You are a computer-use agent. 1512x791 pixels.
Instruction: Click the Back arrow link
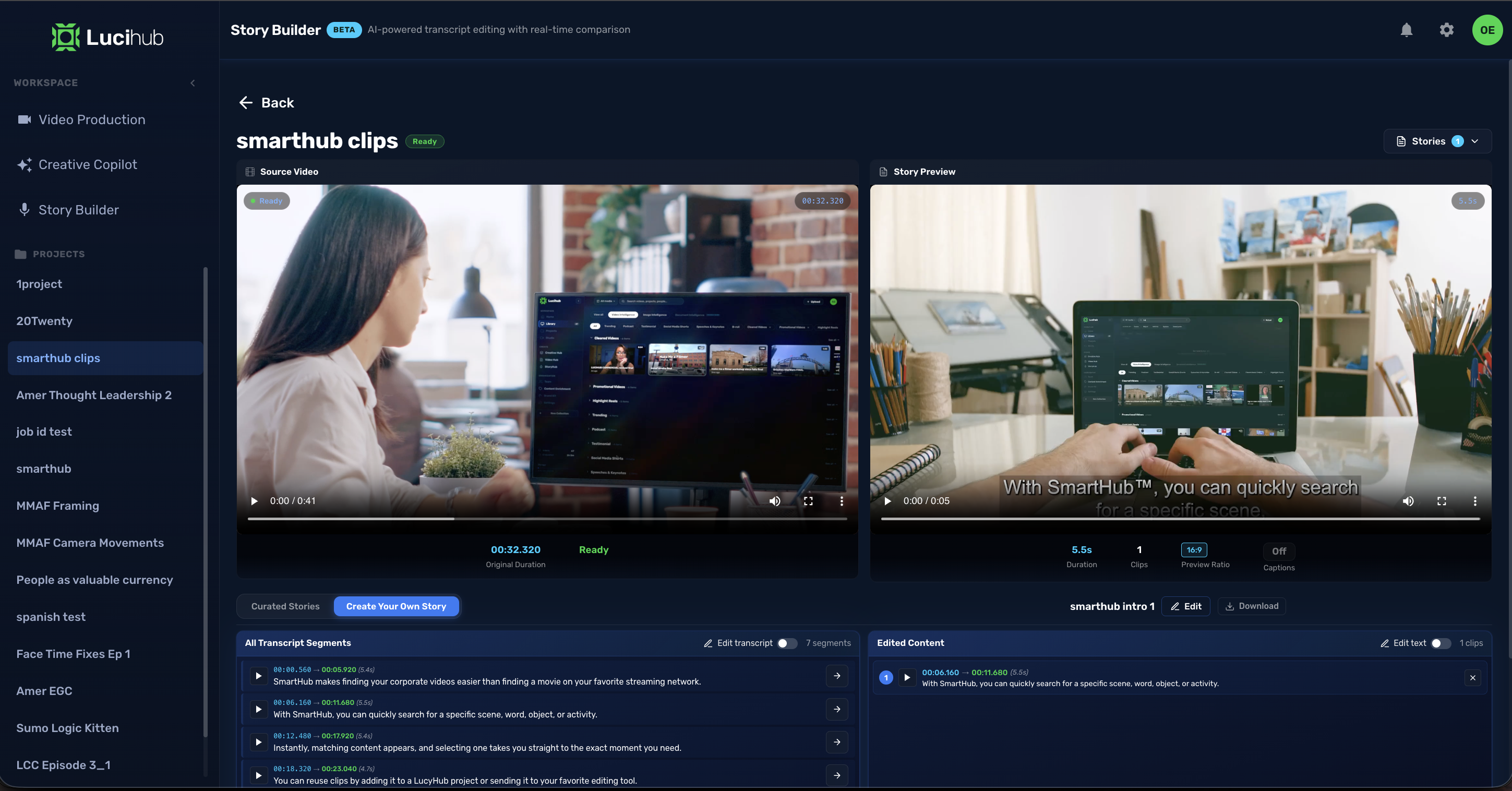click(266, 103)
